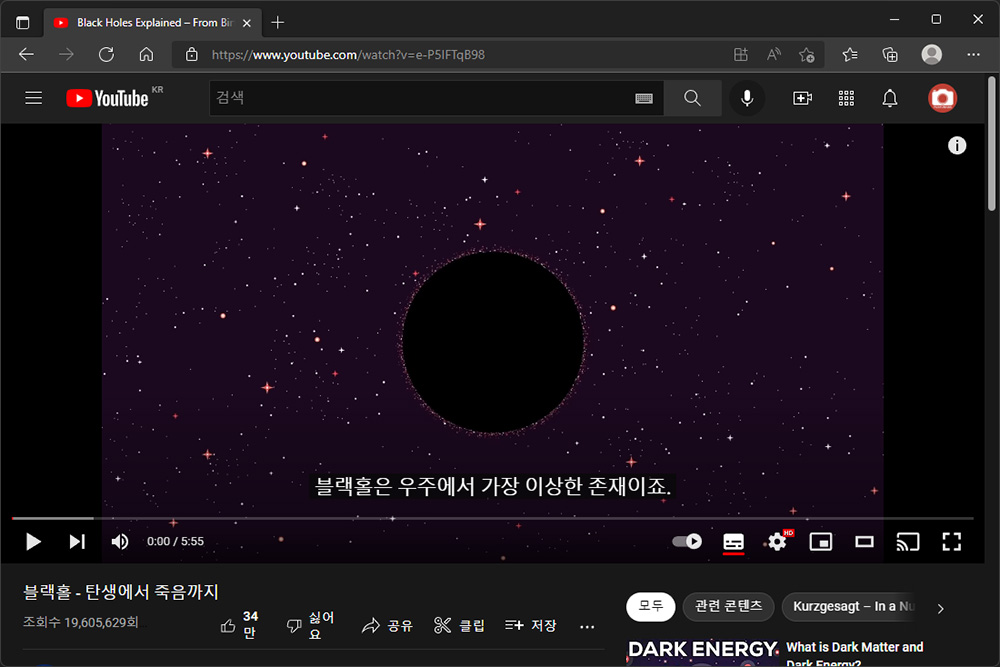Enter full screen mode

952,542
